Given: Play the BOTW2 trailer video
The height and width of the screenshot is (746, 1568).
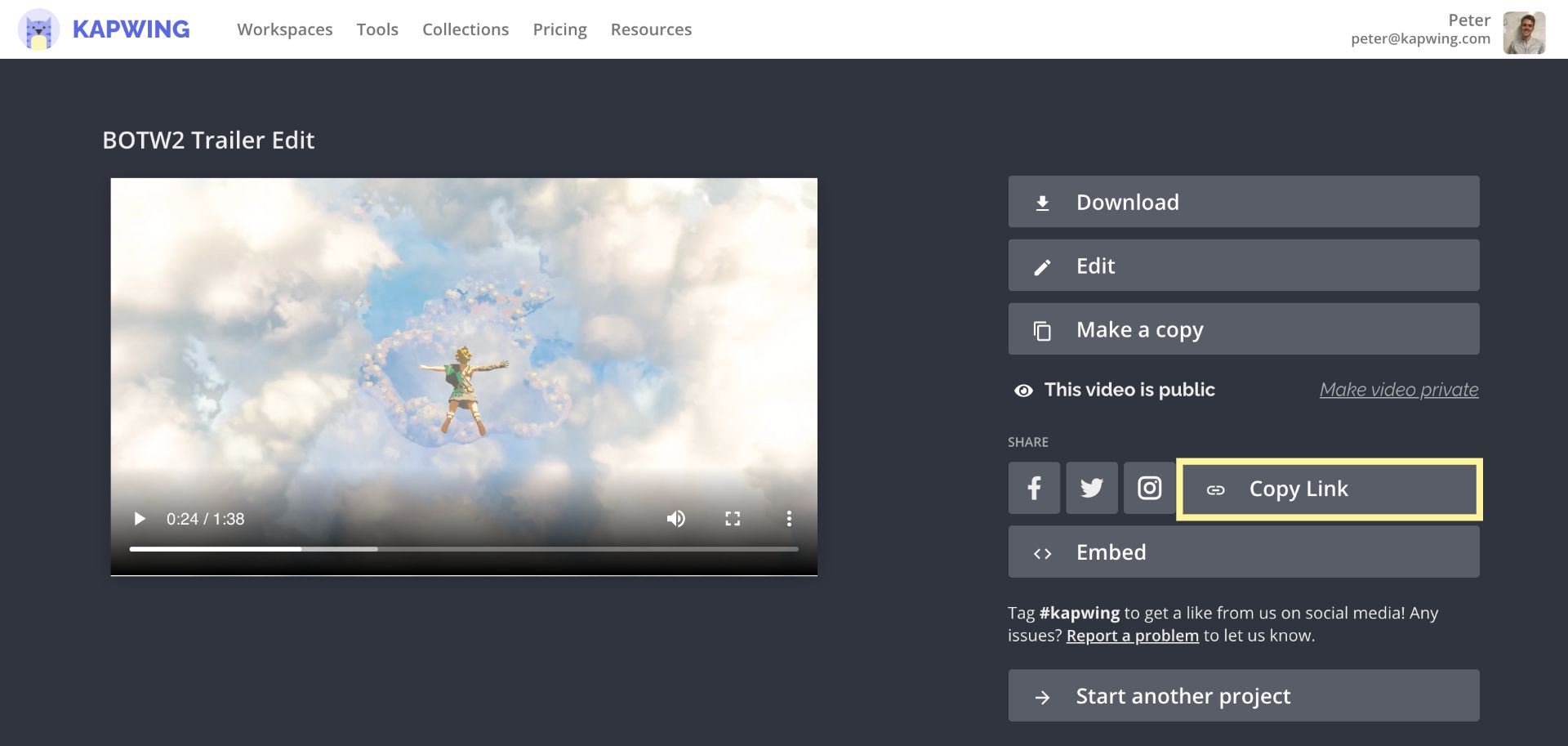Looking at the screenshot, I should 140,519.
